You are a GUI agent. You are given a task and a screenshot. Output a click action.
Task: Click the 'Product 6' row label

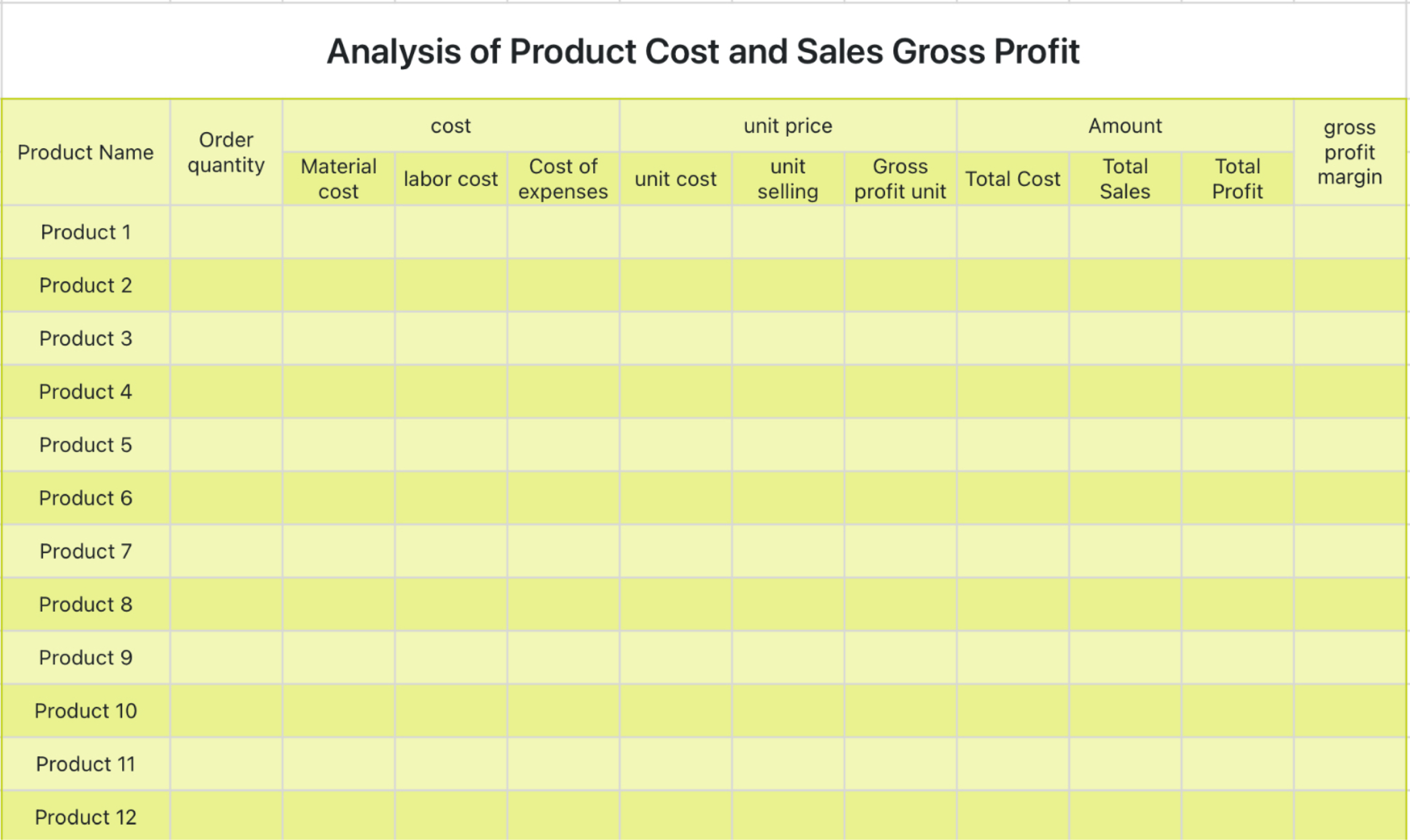coord(85,498)
